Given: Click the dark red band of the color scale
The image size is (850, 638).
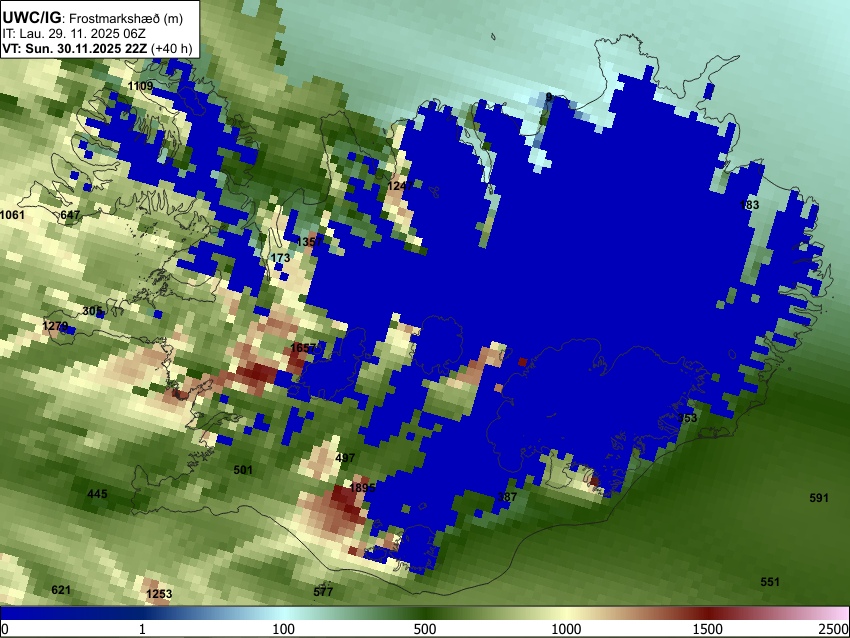Looking at the screenshot, I should [x=707, y=613].
